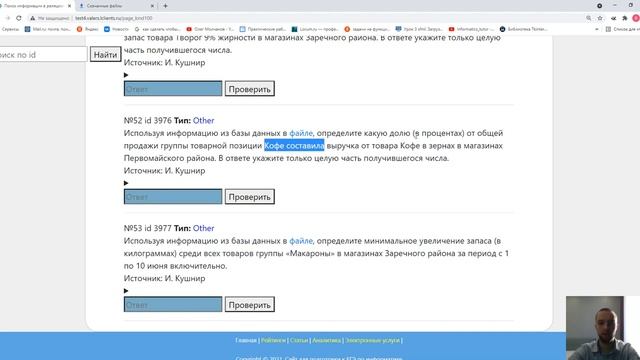The width and height of the screenshot is (640, 360).
Task: Open the zoom magnifier icon in address bar
Action: (589, 18)
